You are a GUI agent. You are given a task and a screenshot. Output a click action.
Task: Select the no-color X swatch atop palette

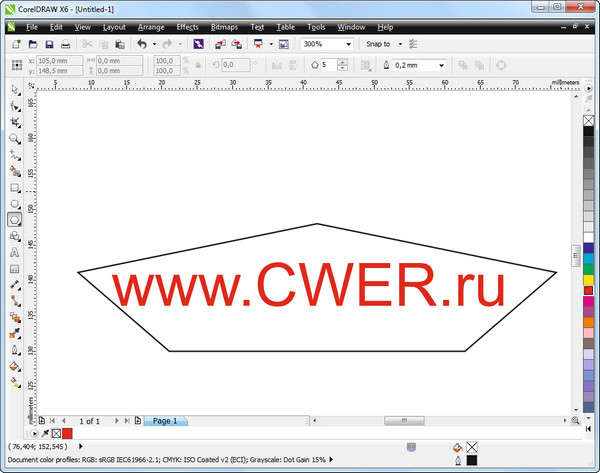pos(589,120)
